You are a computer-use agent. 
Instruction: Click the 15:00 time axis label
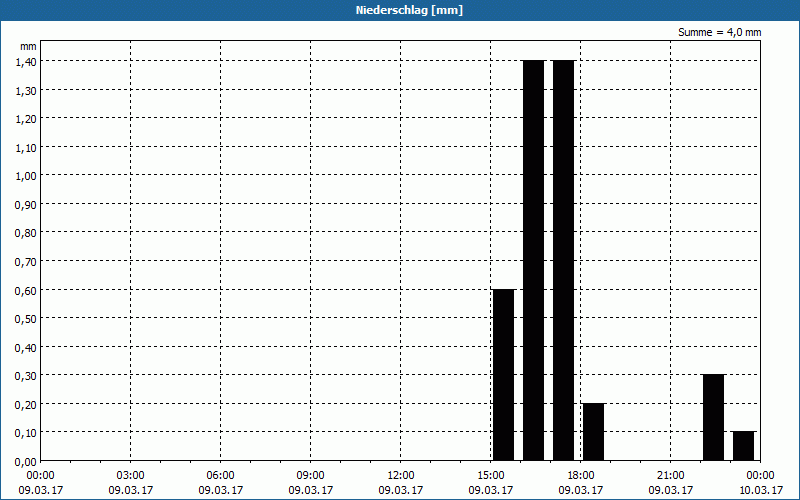click(490, 476)
